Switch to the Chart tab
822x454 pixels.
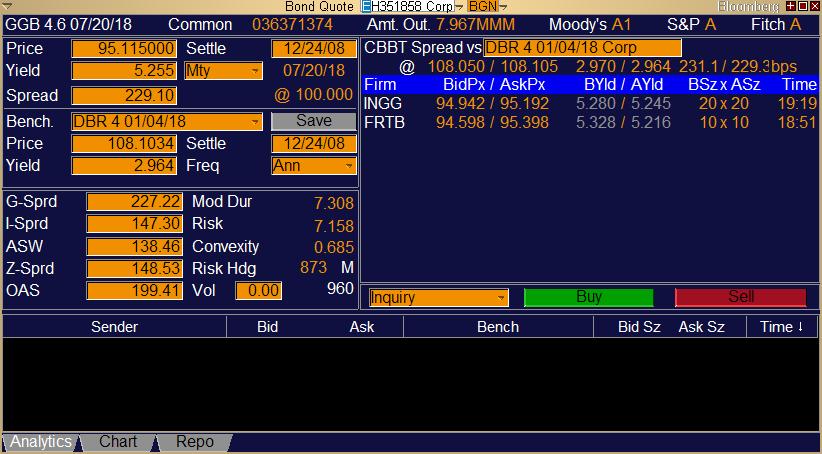(118, 442)
